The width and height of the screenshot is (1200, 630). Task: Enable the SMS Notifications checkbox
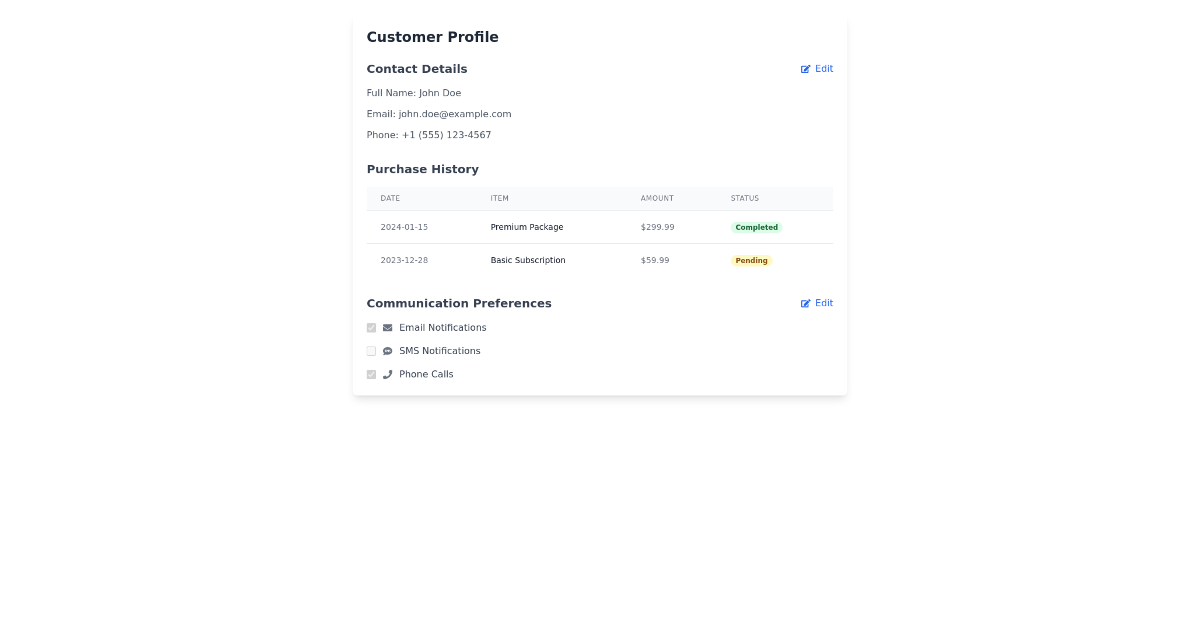(371, 351)
